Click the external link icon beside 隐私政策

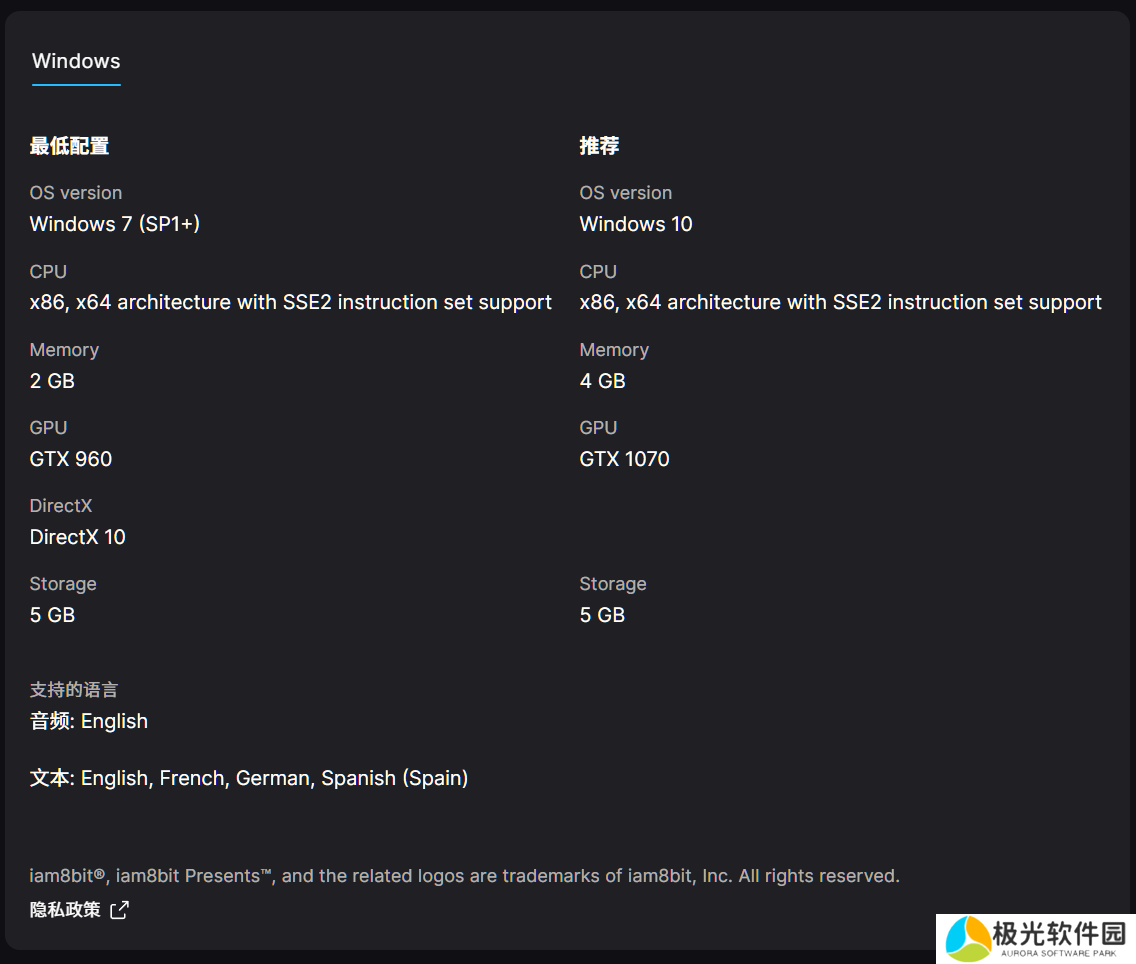(x=119, y=910)
